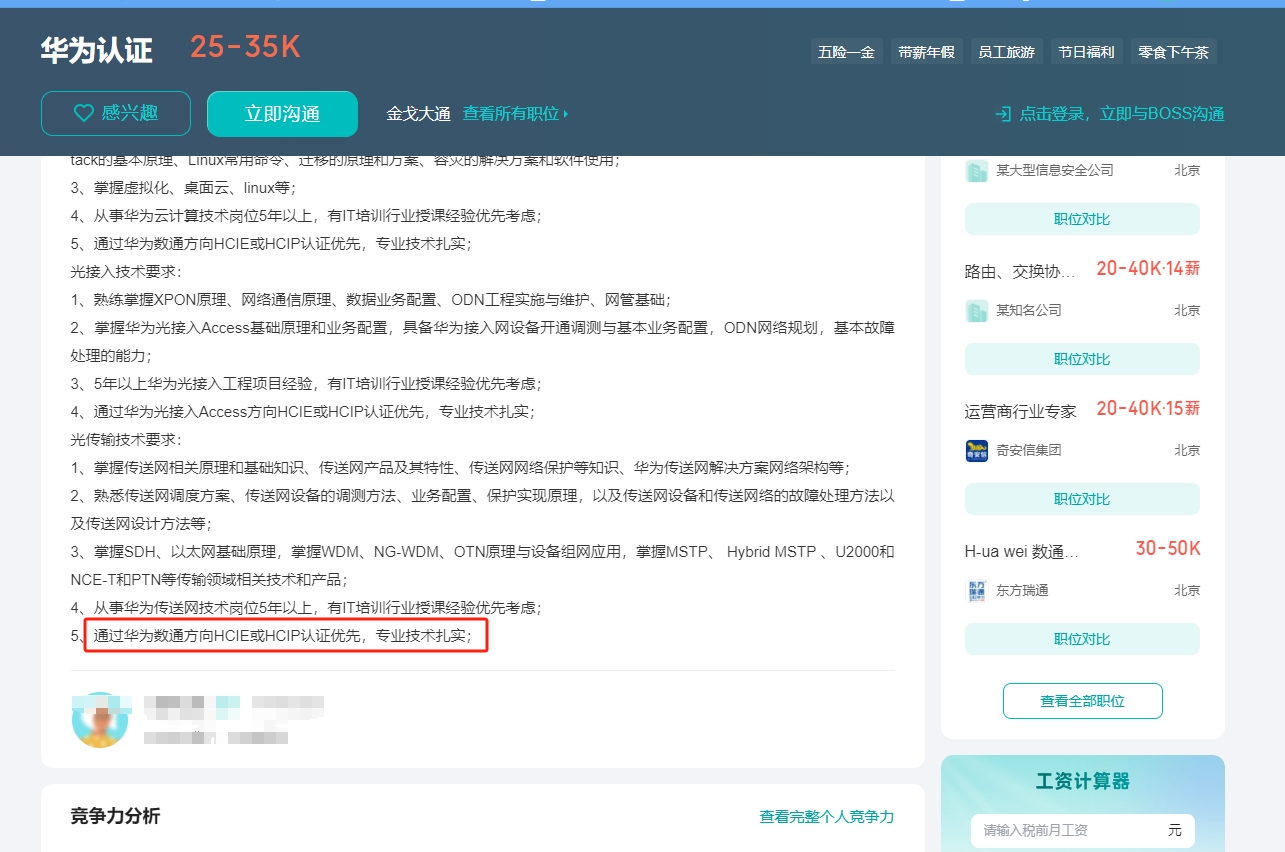Click salary 20-40K·14薪
This screenshot has height=852, width=1285.
coord(1148,268)
